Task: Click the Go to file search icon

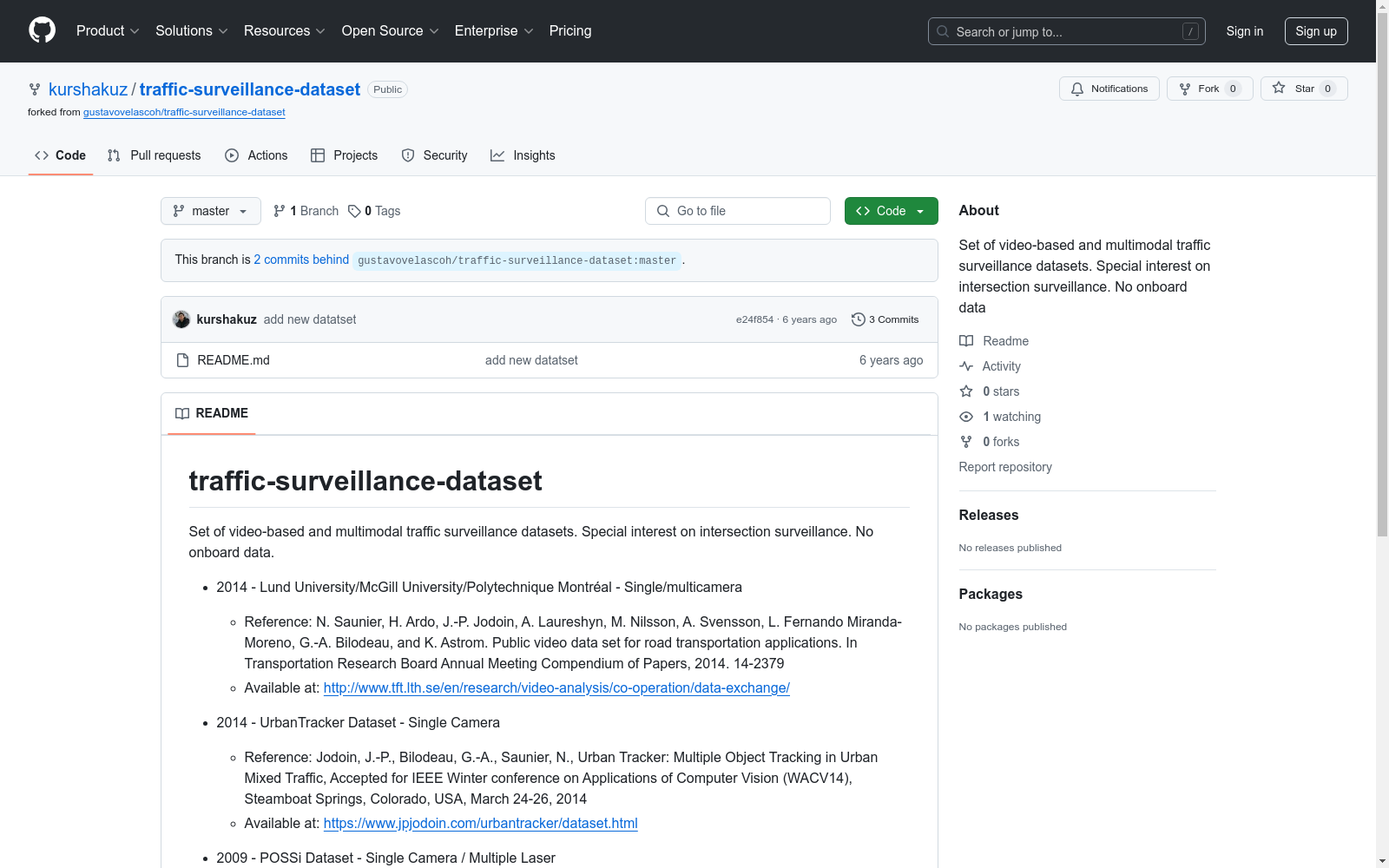Action: pyautogui.click(x=663, y=211)
